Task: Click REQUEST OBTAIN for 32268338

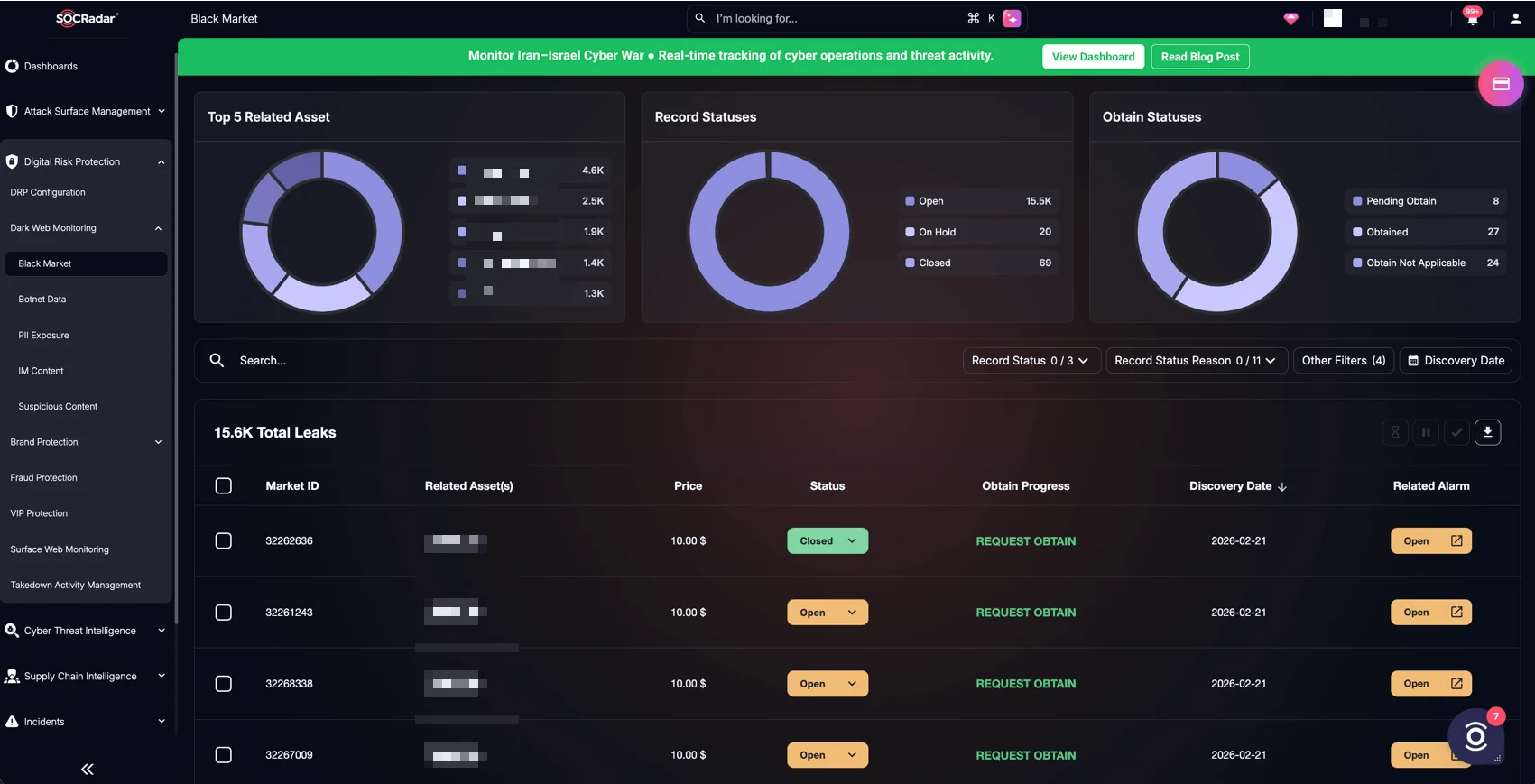Action: (x=1026, y=684)
